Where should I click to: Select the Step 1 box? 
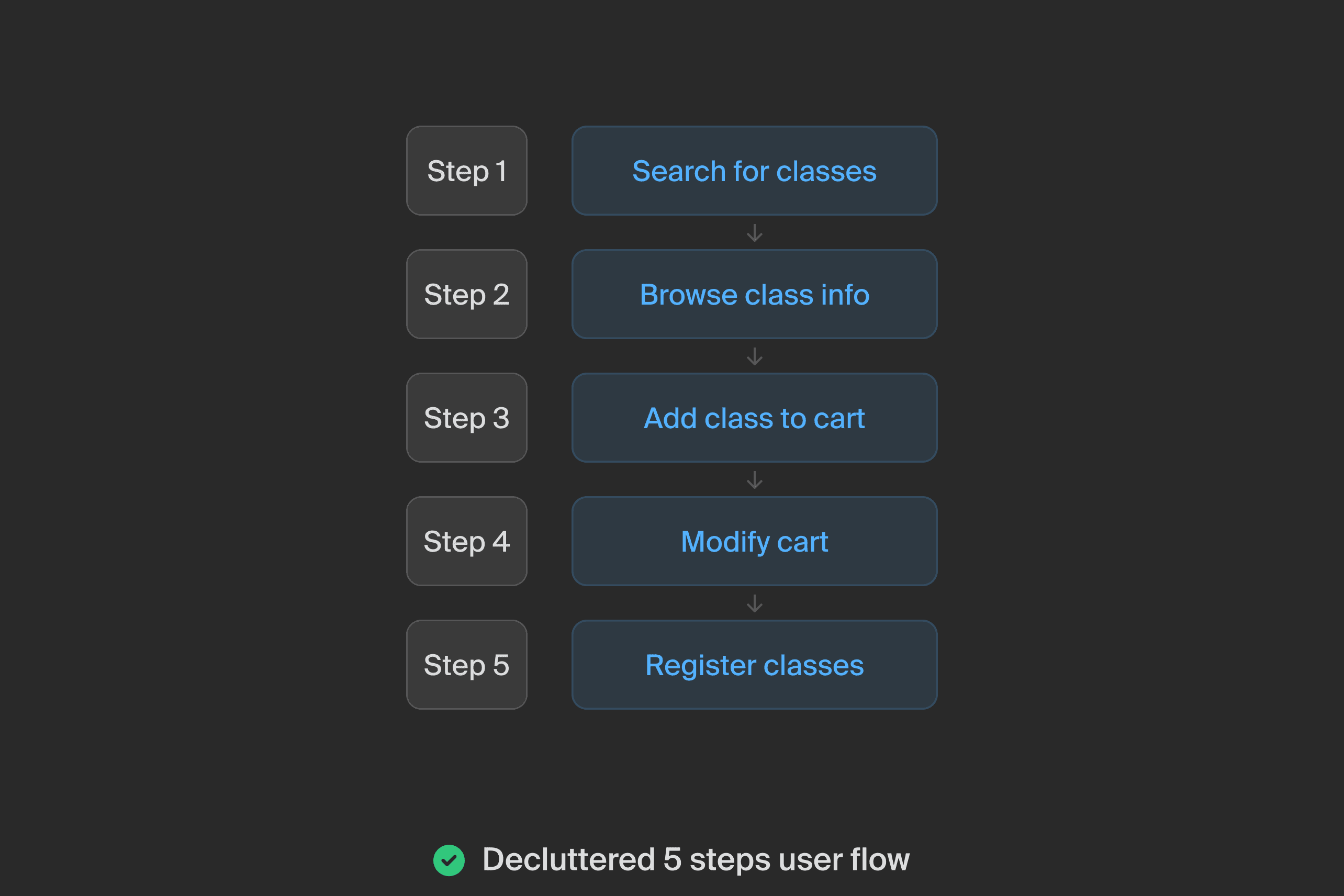466,171
